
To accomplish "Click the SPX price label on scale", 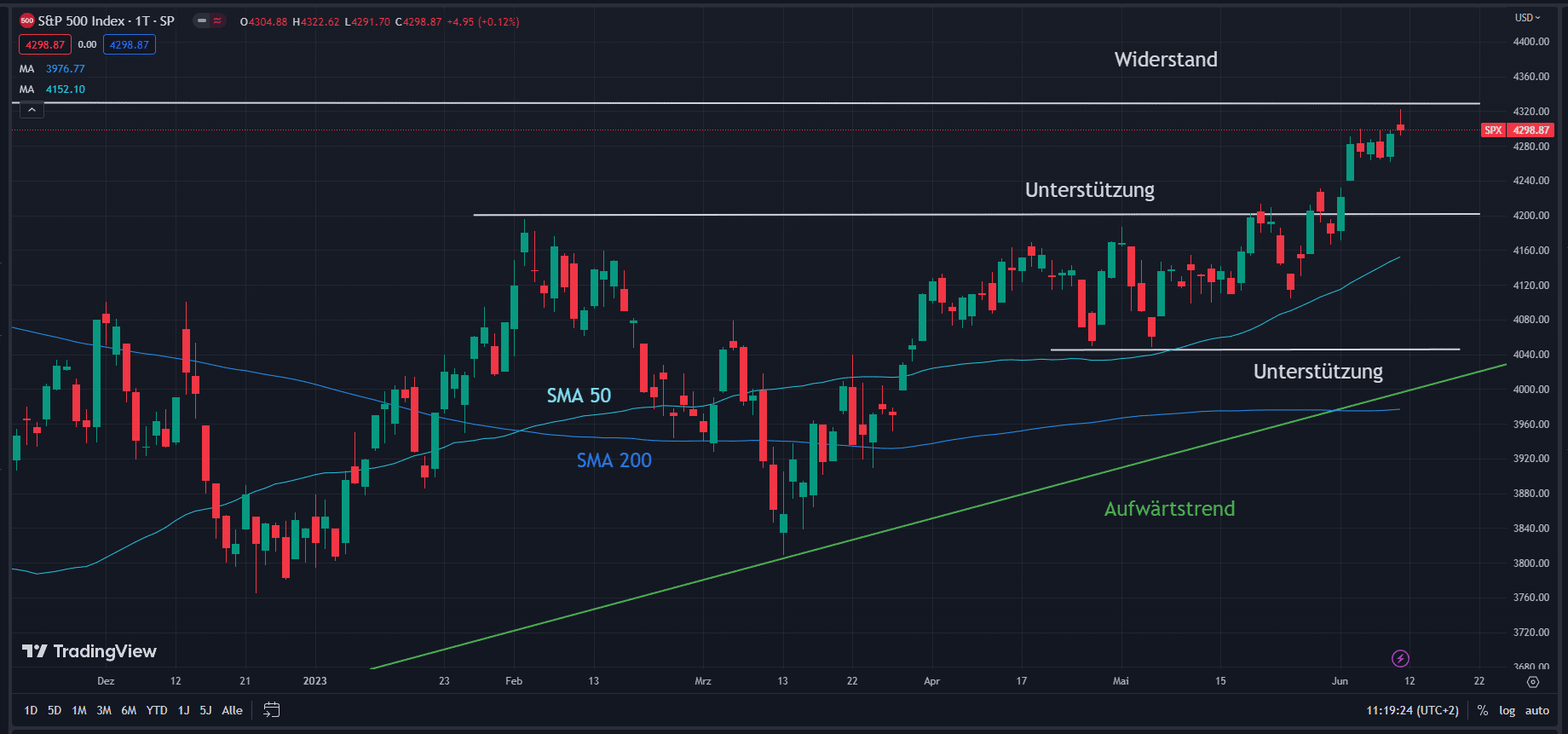I will pyautogui.click(x=1518, y=130).
